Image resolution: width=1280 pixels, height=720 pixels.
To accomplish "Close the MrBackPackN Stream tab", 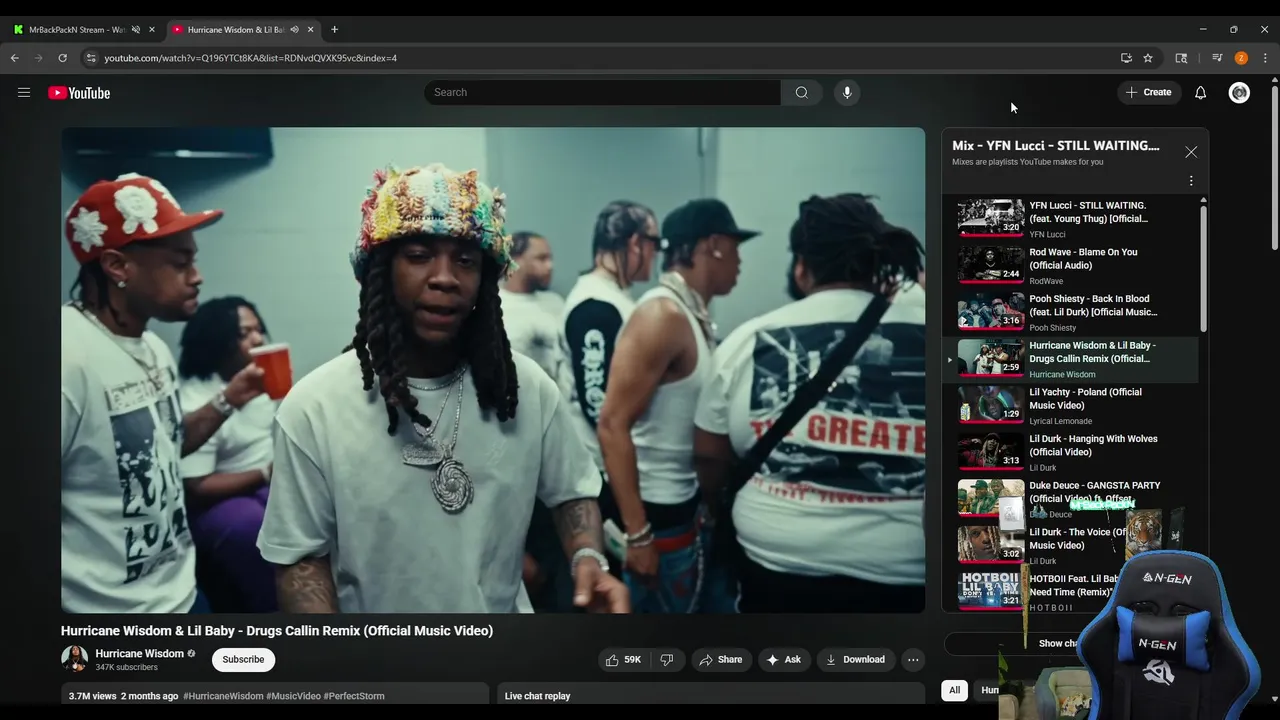I will (152, 30).
